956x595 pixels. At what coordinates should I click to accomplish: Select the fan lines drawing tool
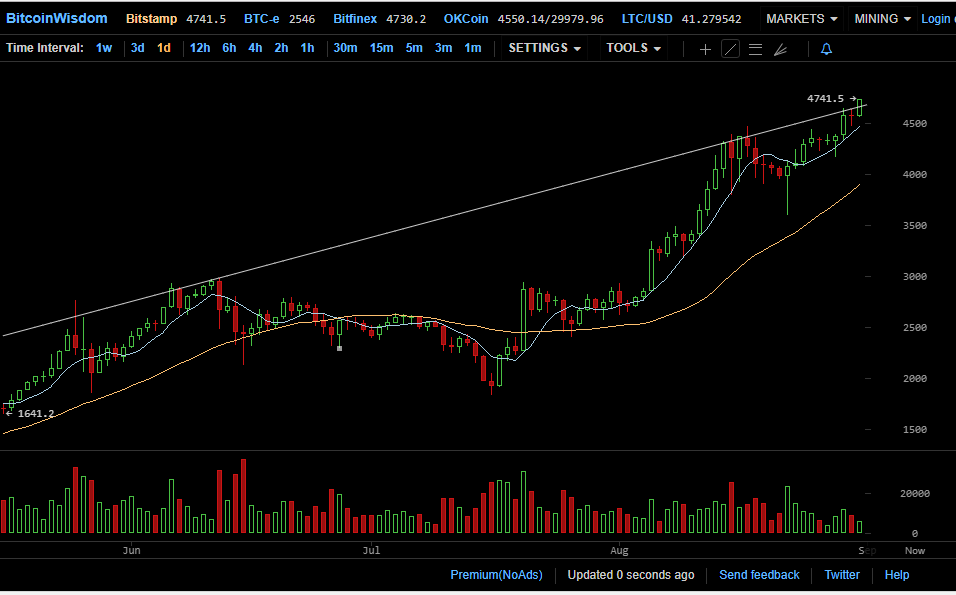[781, 49]
